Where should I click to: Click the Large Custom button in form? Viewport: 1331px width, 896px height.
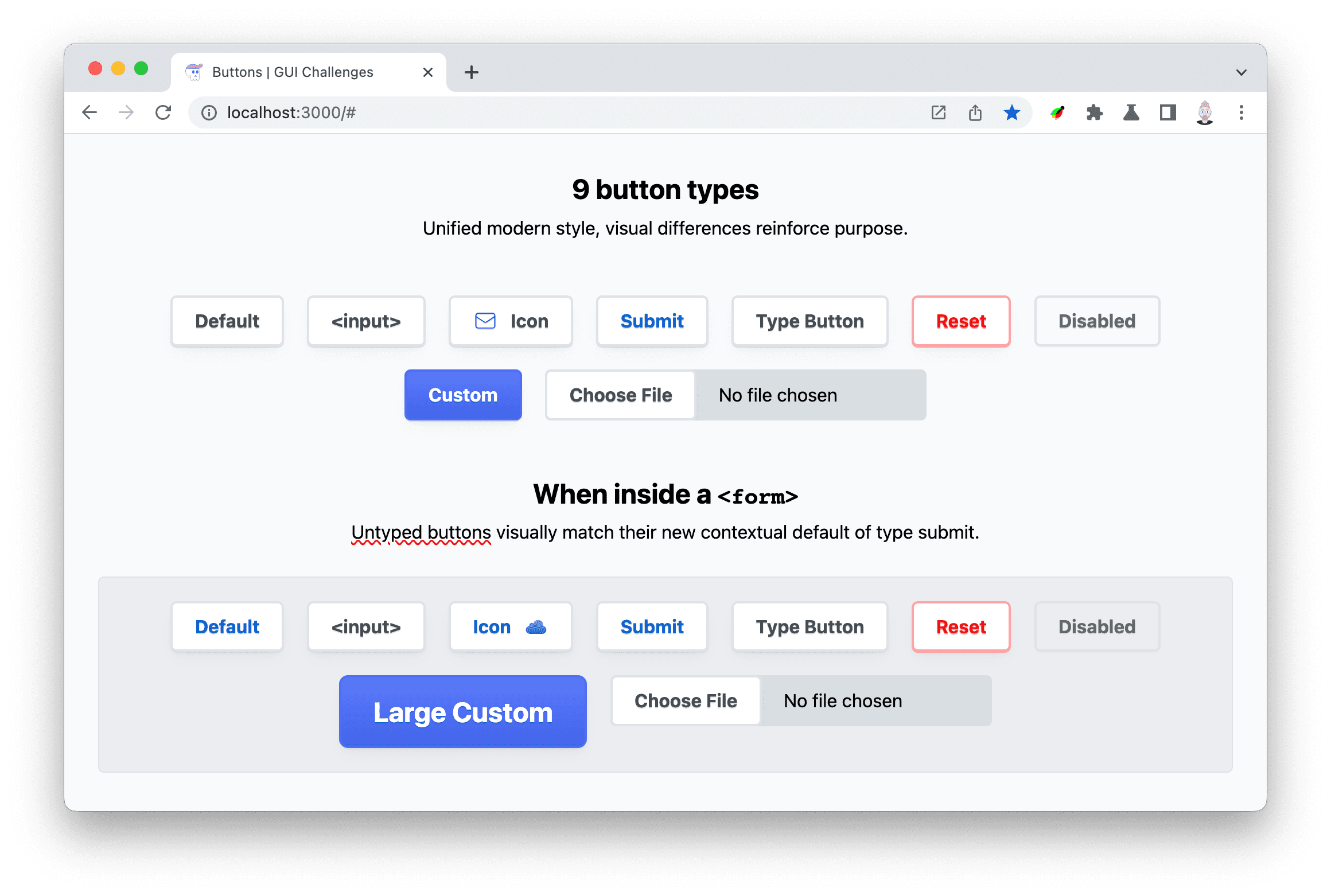click(x=464, y=711)
